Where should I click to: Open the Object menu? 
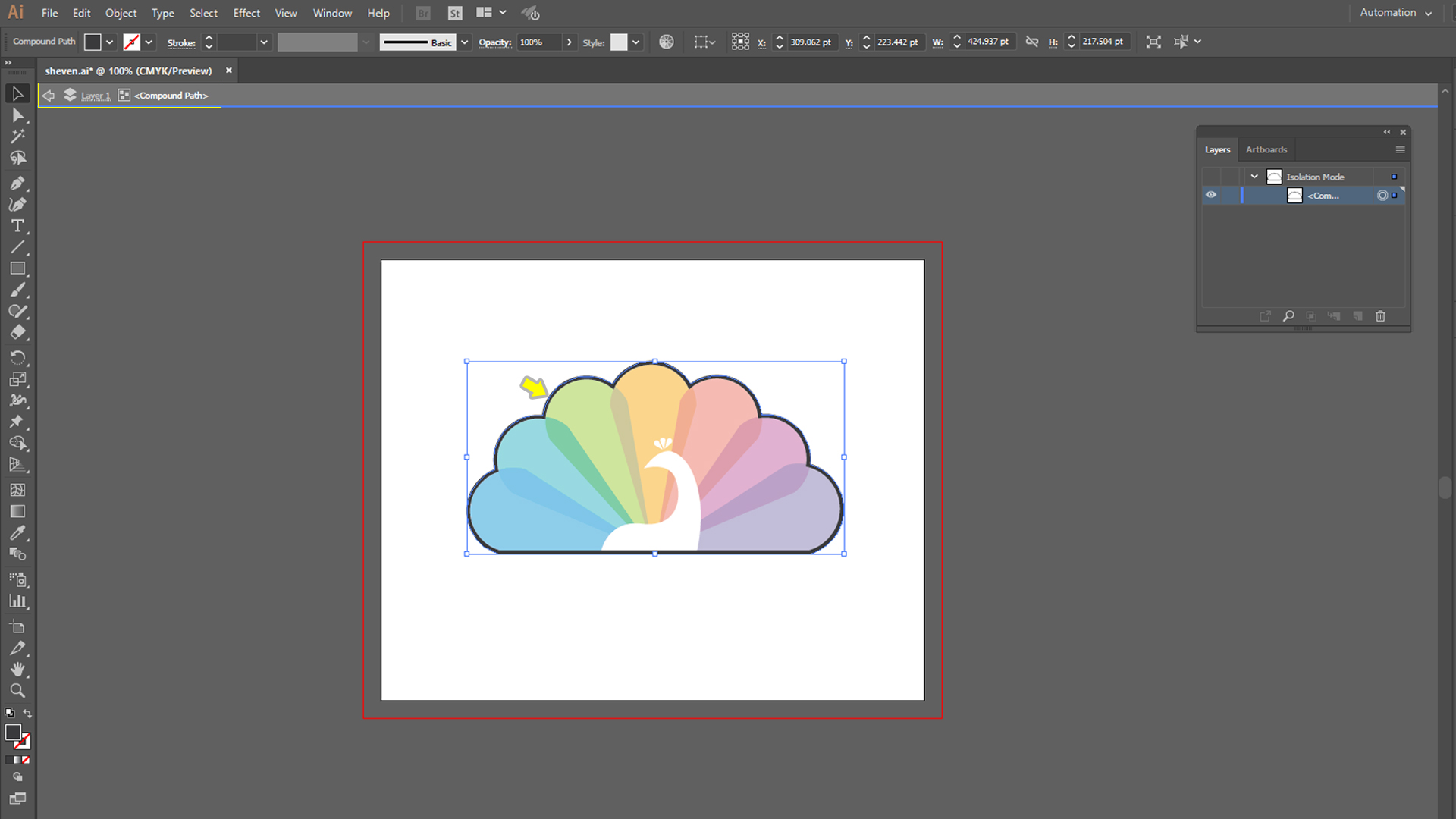[121, 13]
